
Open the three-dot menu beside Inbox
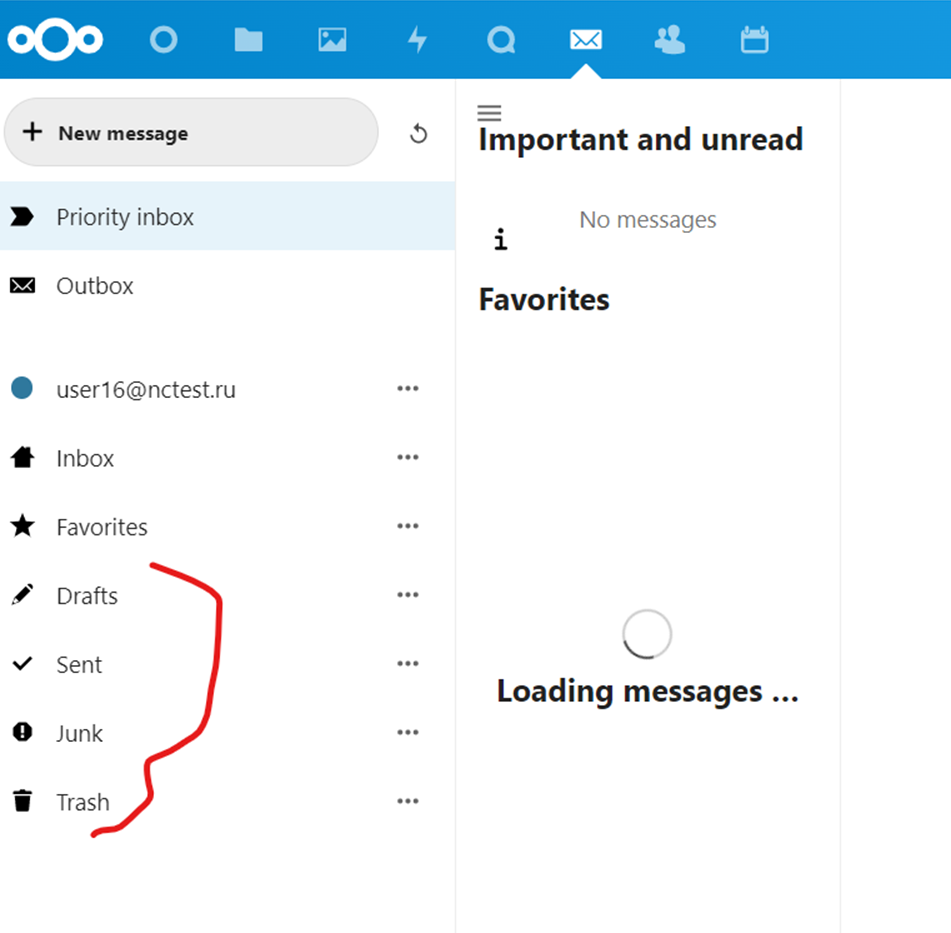coord(407,458)
